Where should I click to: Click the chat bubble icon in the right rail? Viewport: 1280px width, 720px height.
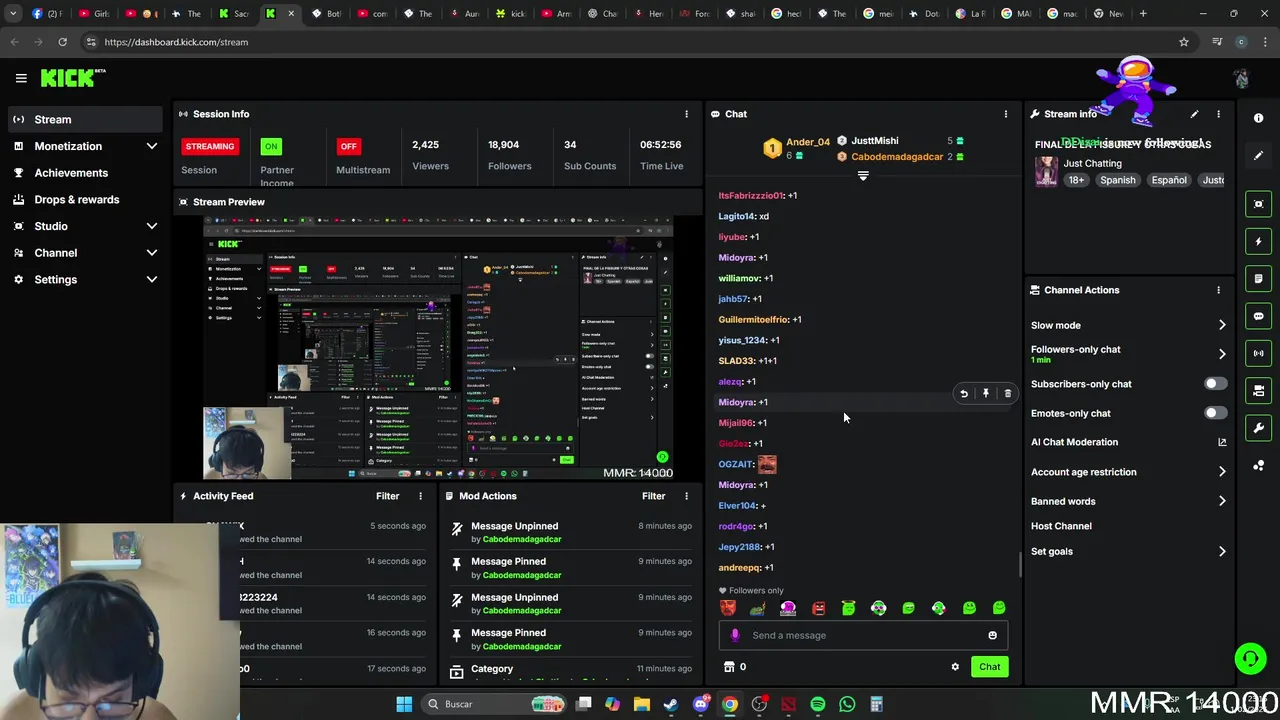(1258, 316)
